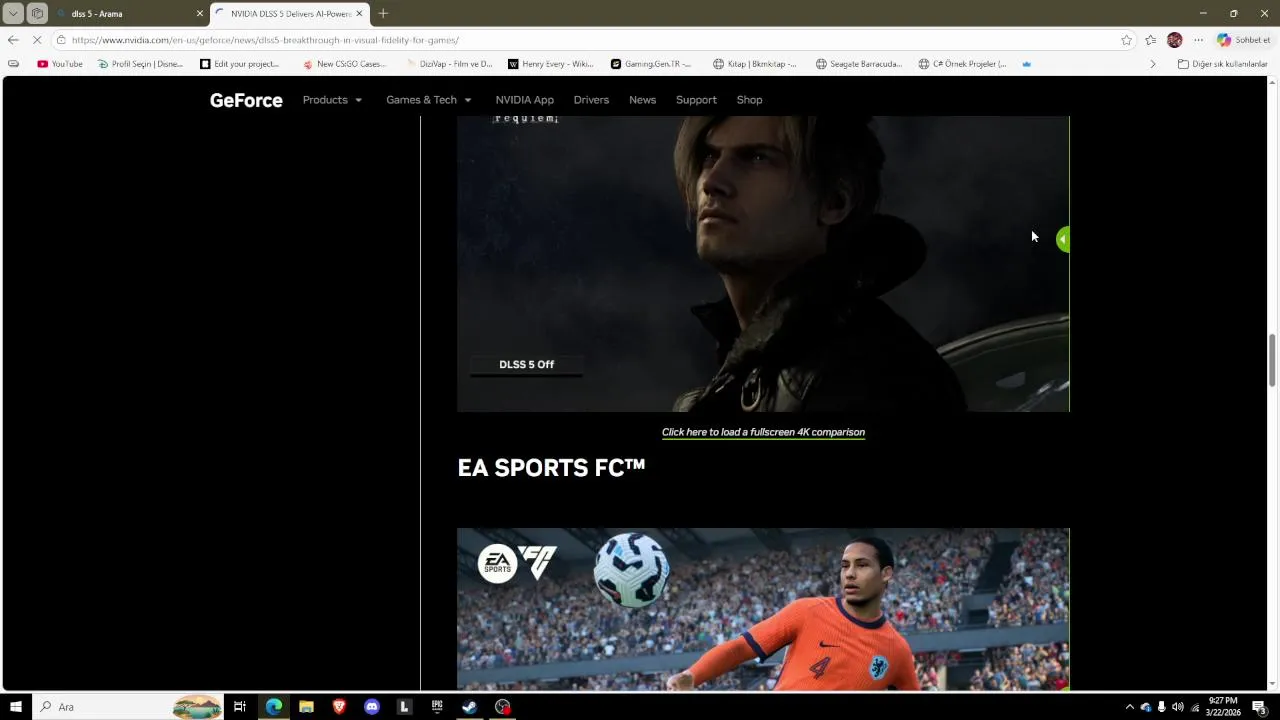Click the blue icon bookmark after C# Örnek
Image resolution: width=1280 pixels, height=720 pixels.
tap(1026, 64)
